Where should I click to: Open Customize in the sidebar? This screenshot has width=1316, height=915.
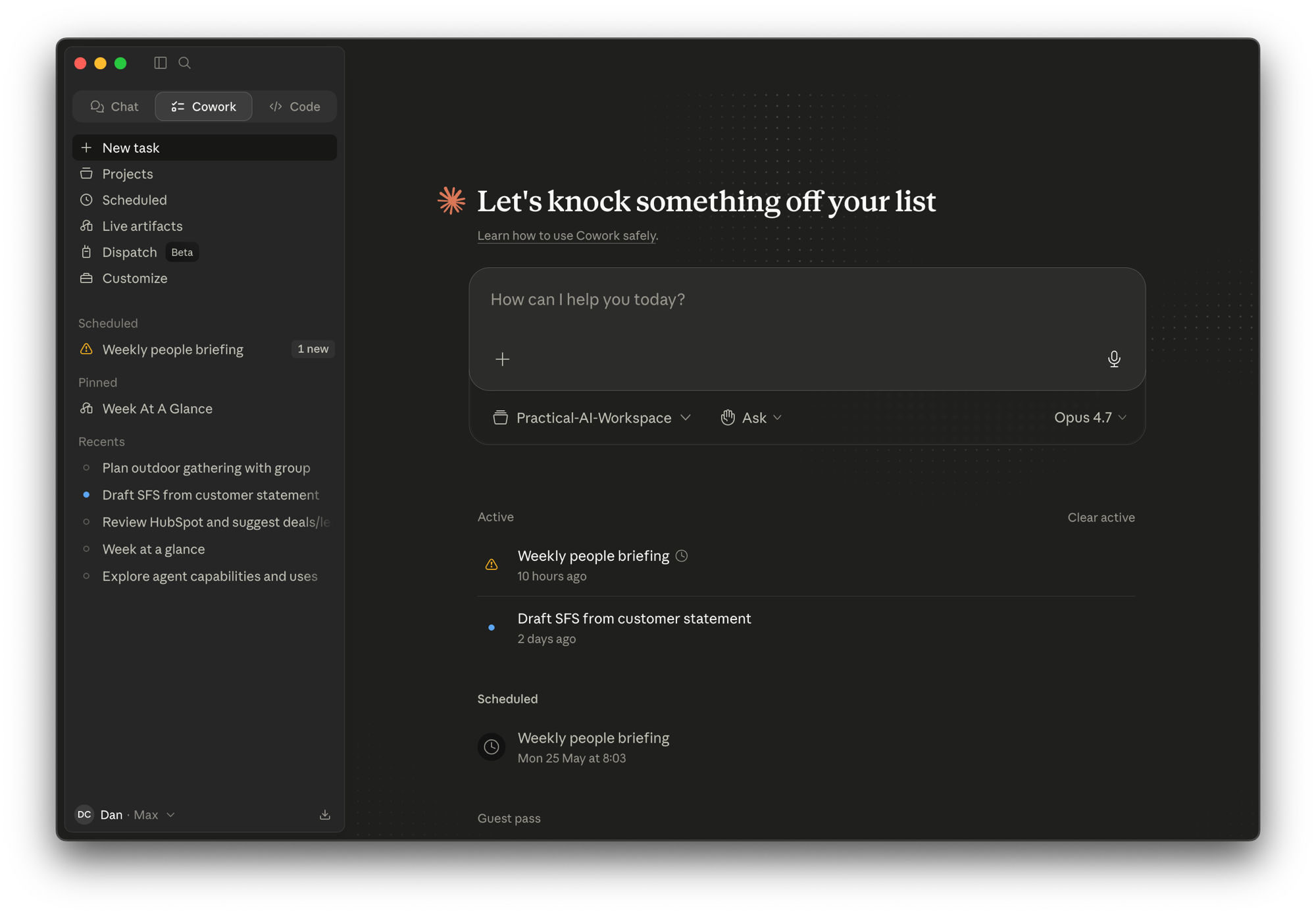pos(205,278)
